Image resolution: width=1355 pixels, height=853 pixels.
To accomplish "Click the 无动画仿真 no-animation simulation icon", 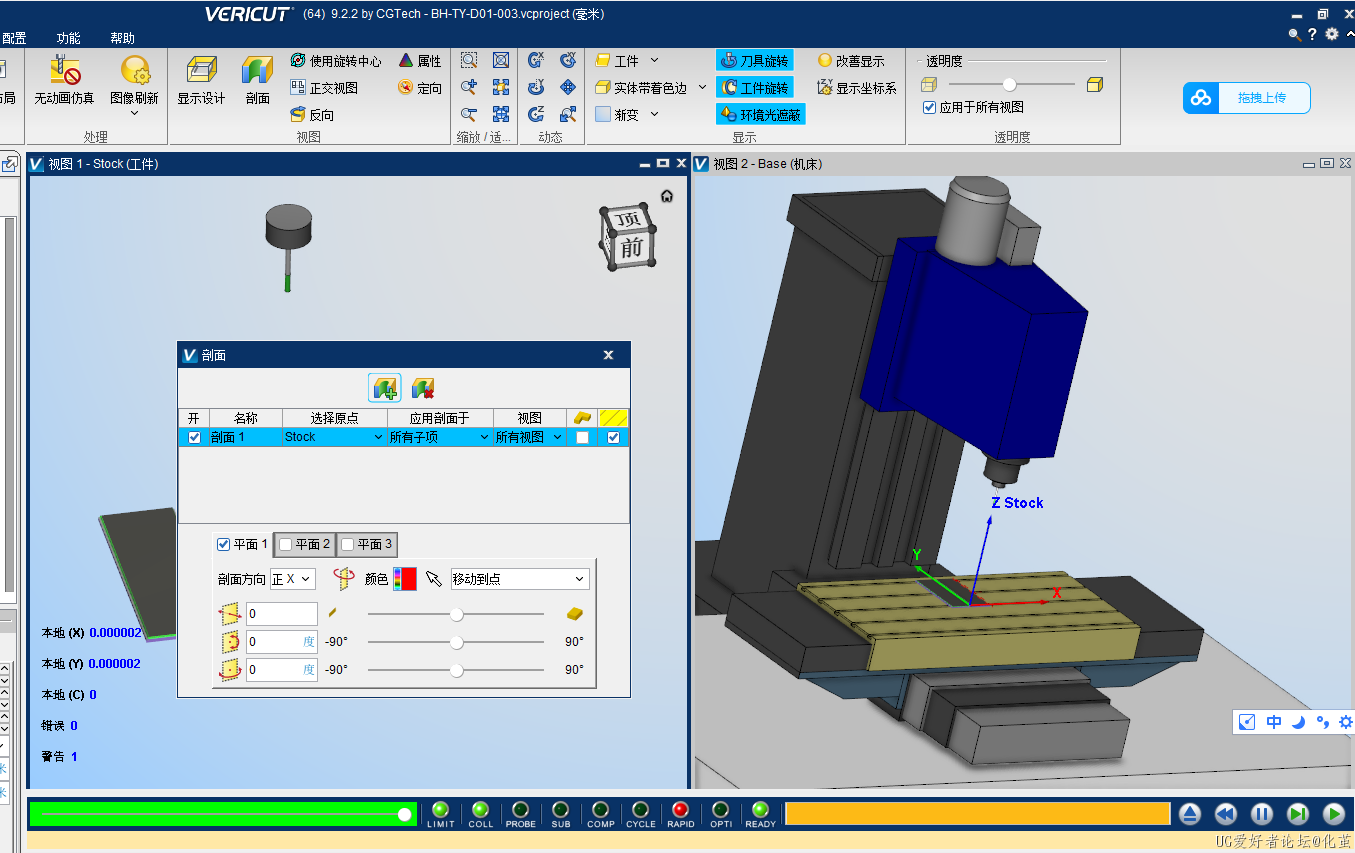I will 65,70.
